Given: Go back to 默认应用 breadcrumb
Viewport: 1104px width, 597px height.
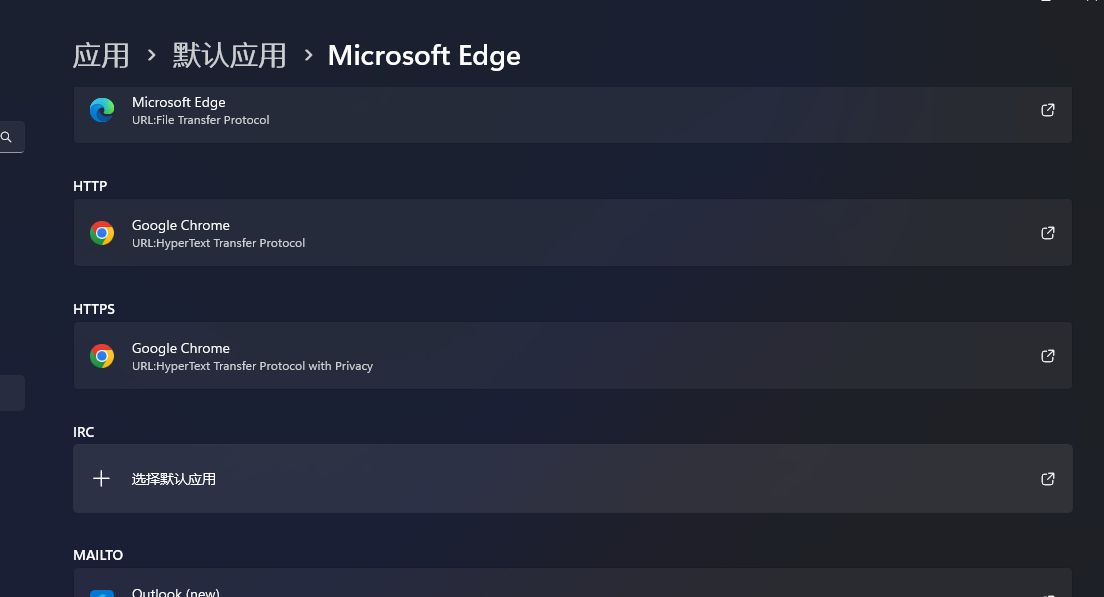Looking at the screenshot, I should pyautogui.click(x=229, y=55).
